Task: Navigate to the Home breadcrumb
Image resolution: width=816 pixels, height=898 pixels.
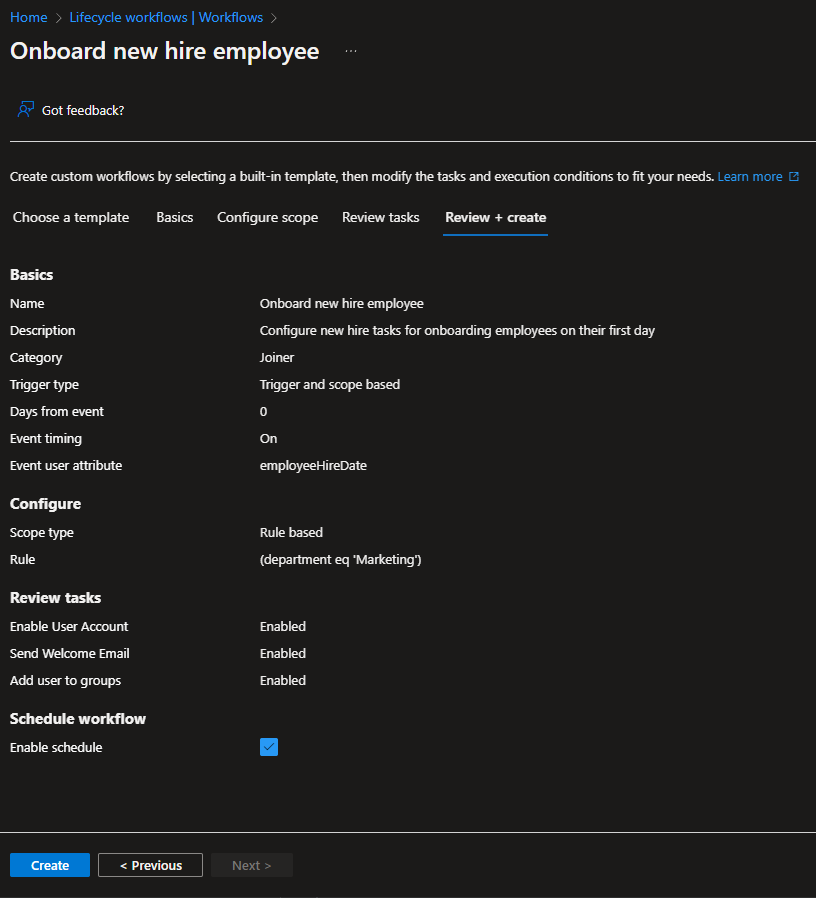Action: [28, 18]
